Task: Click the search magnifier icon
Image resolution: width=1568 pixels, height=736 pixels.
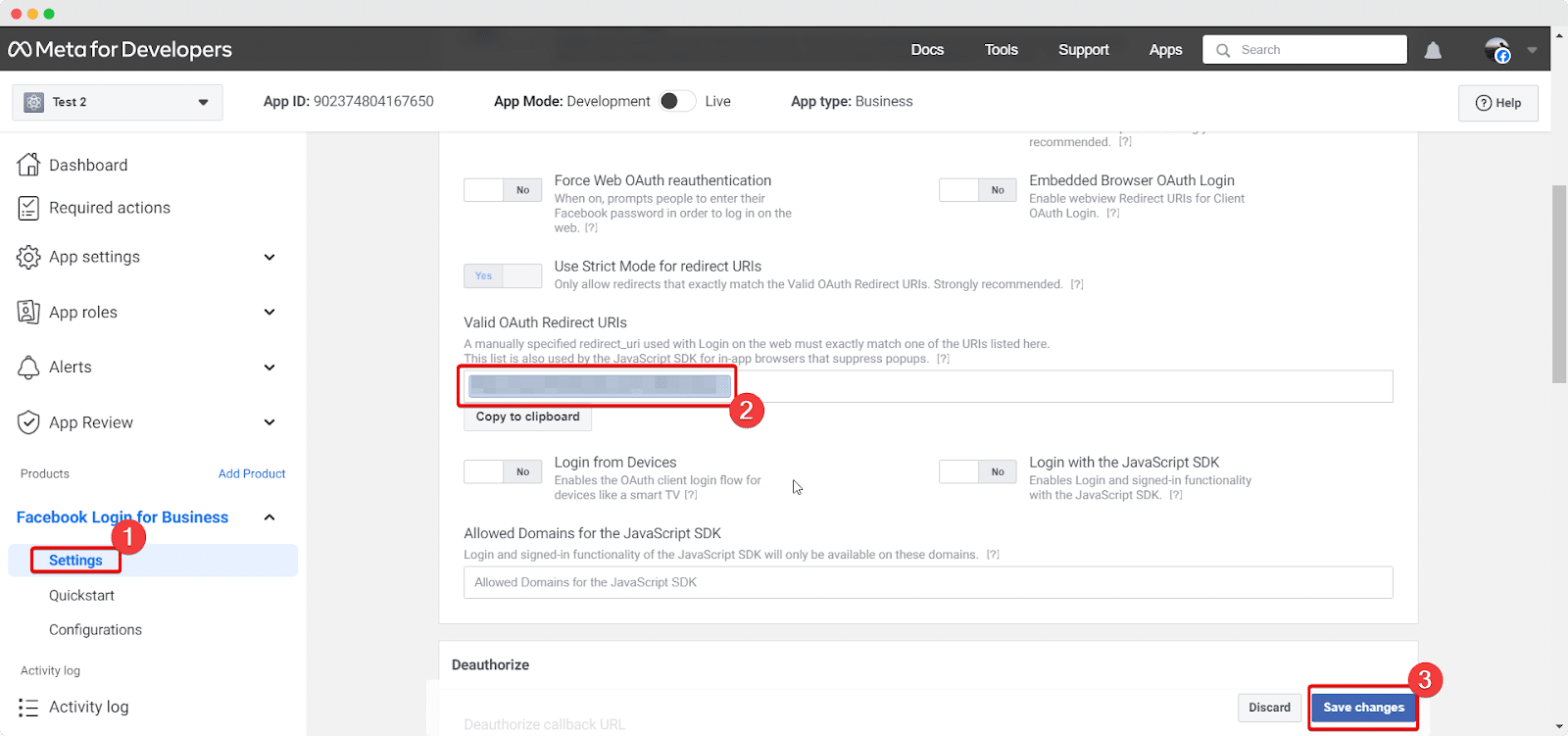Action: coord(1223,50)
